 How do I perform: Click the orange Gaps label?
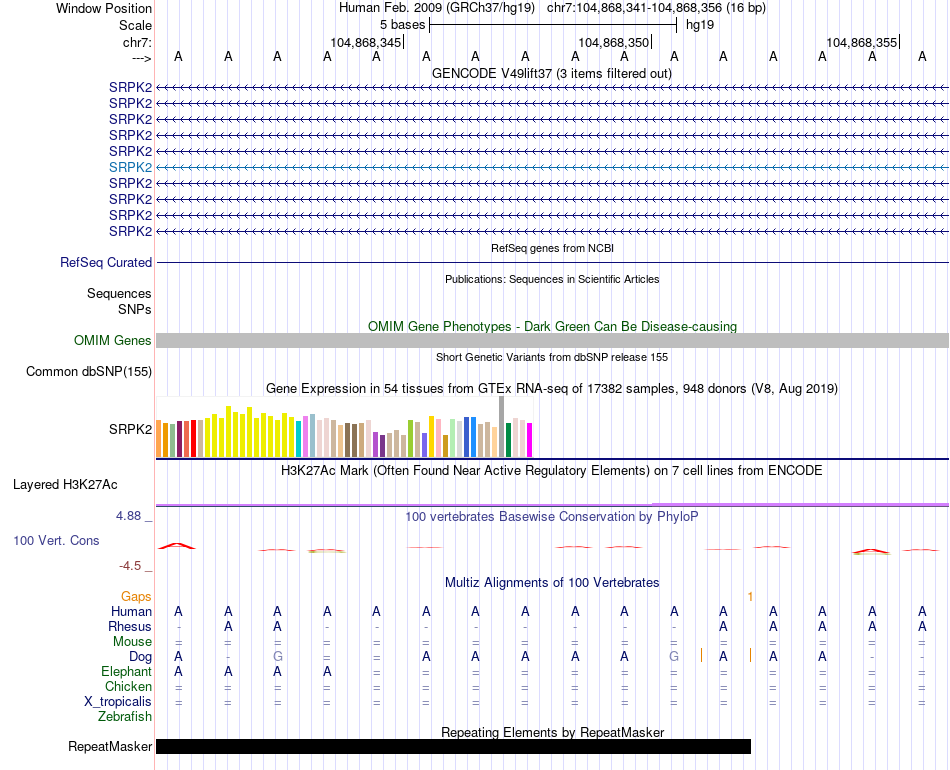pos(136,597)
